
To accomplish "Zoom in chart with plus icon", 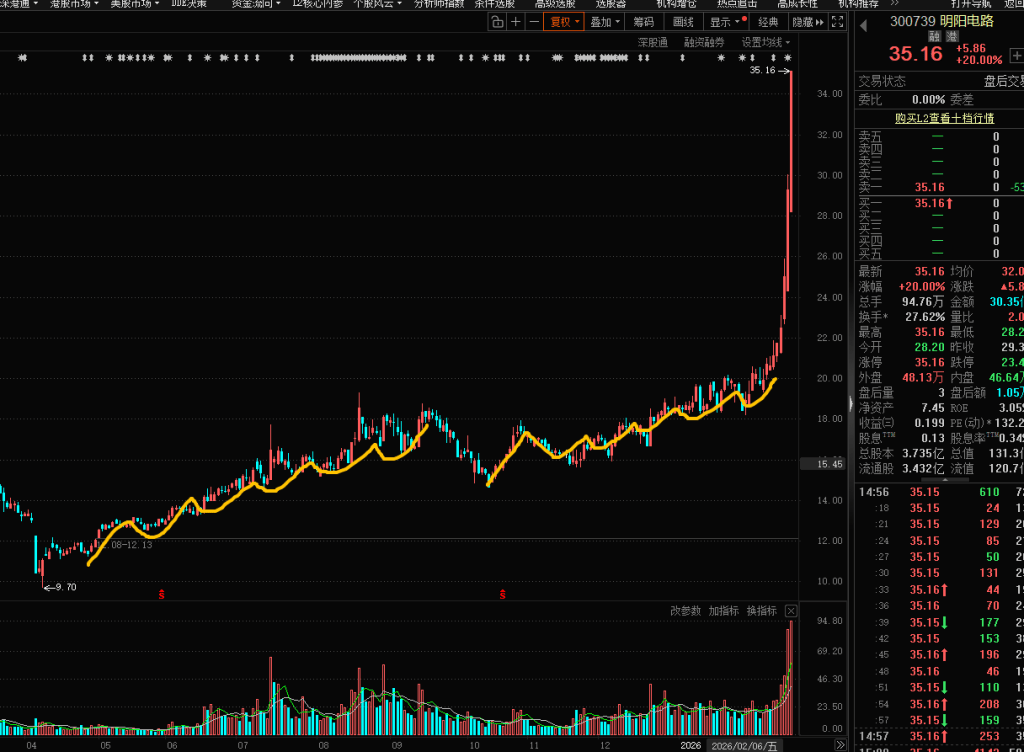I will click(x=516, y=22).
